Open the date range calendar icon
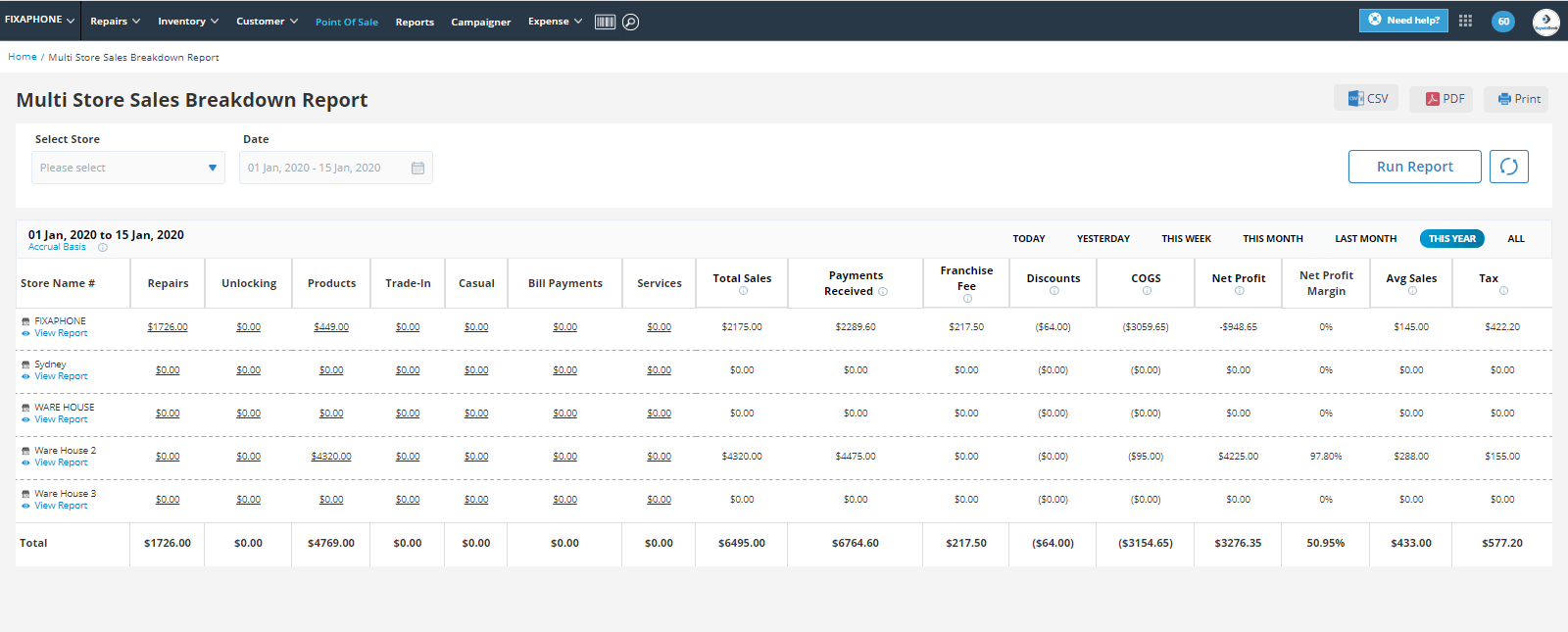 point(417,168)
